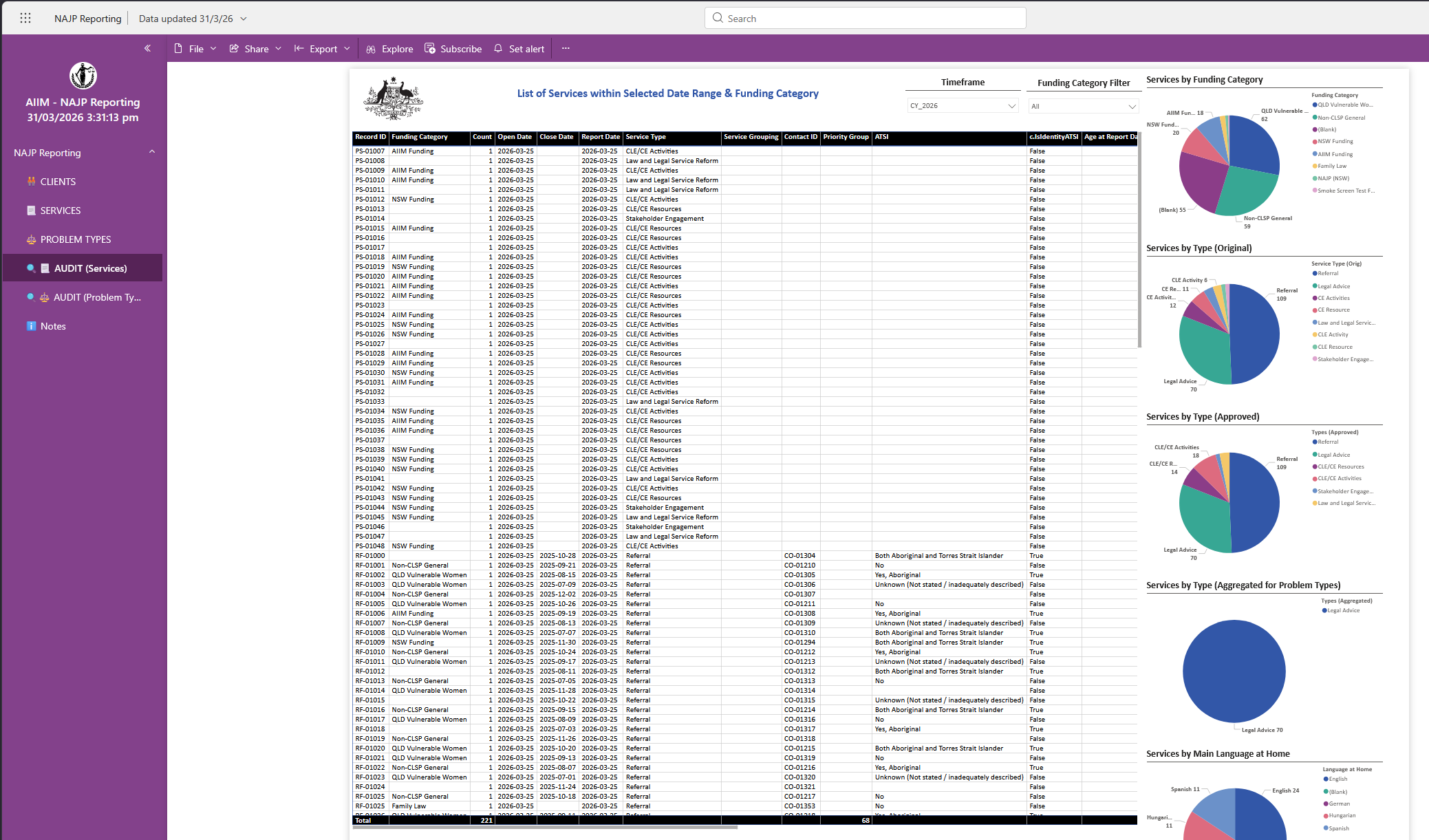Open the Funding Category Filter dropdown

(x=1083, y=107)
